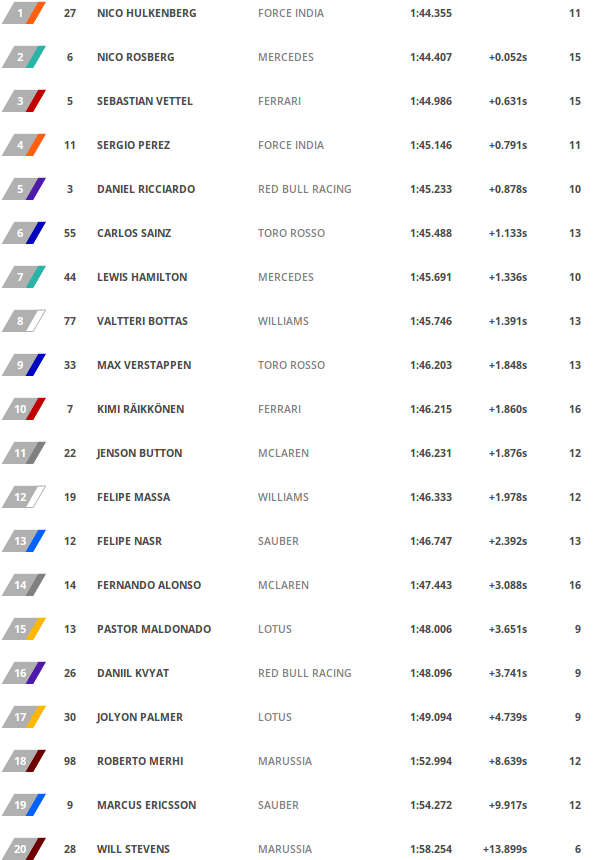593x860 pixels.
Task: Click the position 13 light blue badge
Action: pos(24,541)
